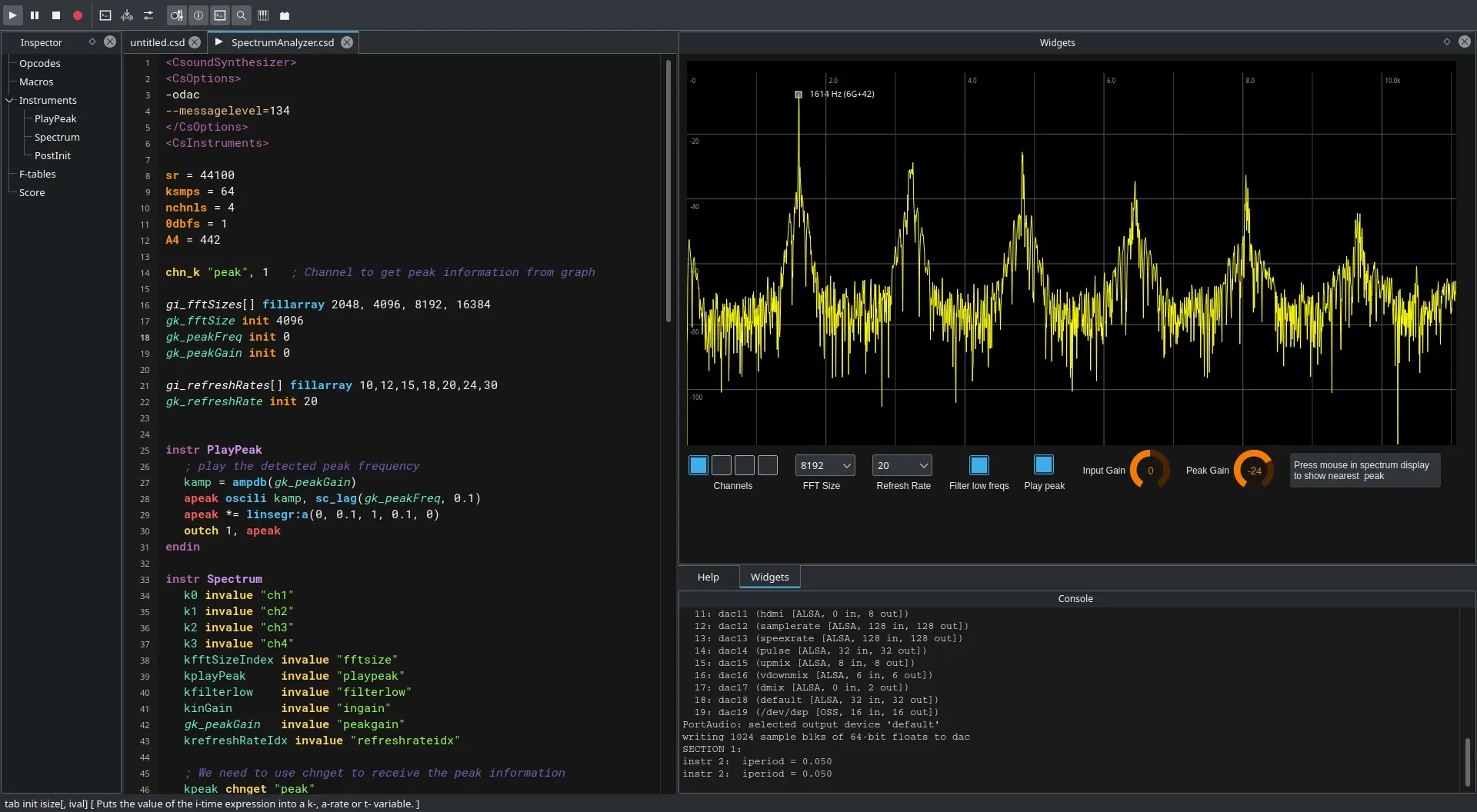
Task: Run the Csound file with Play button
Action: click(x=12, y=15)
